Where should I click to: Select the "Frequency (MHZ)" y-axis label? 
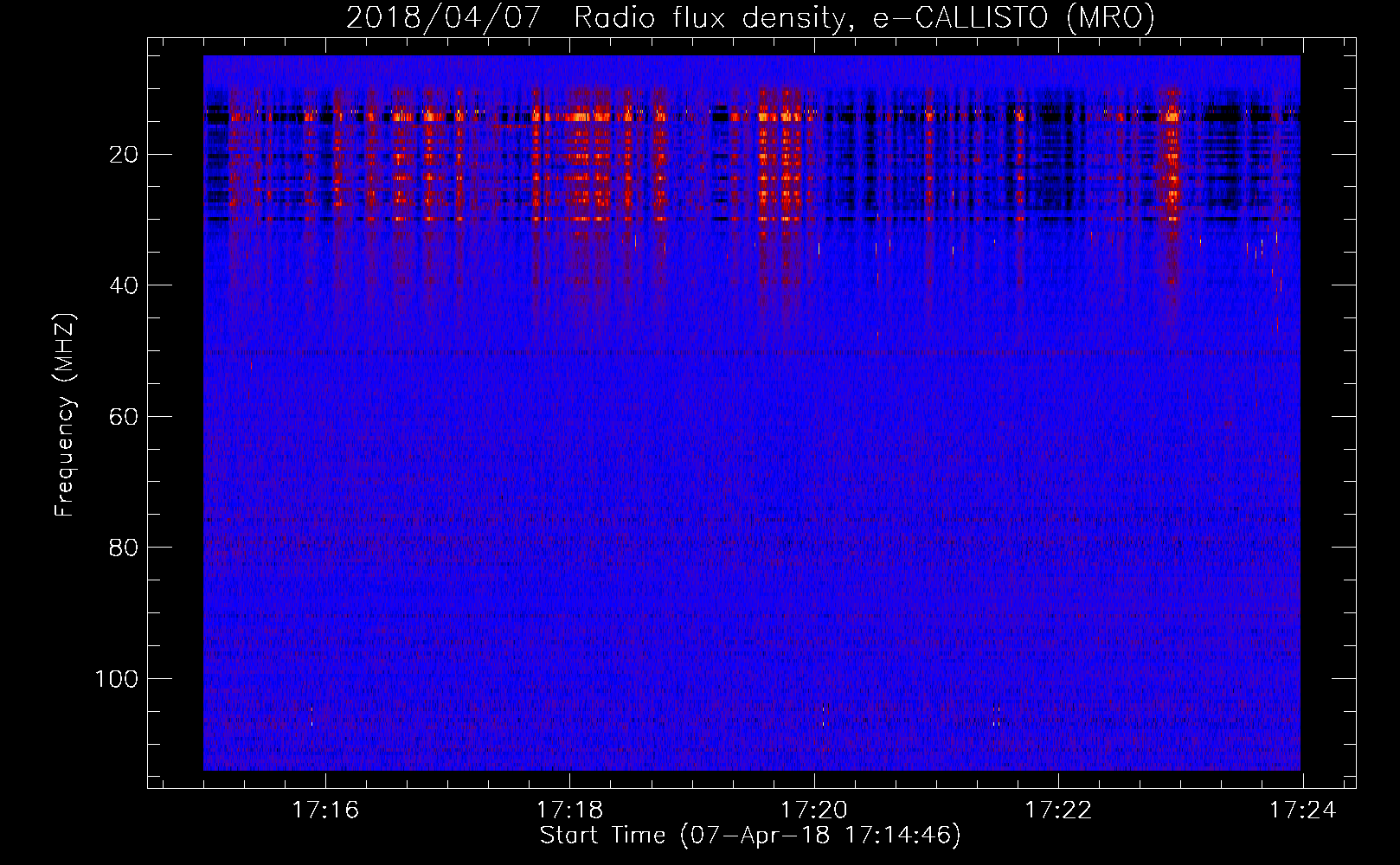click(65, 414)
